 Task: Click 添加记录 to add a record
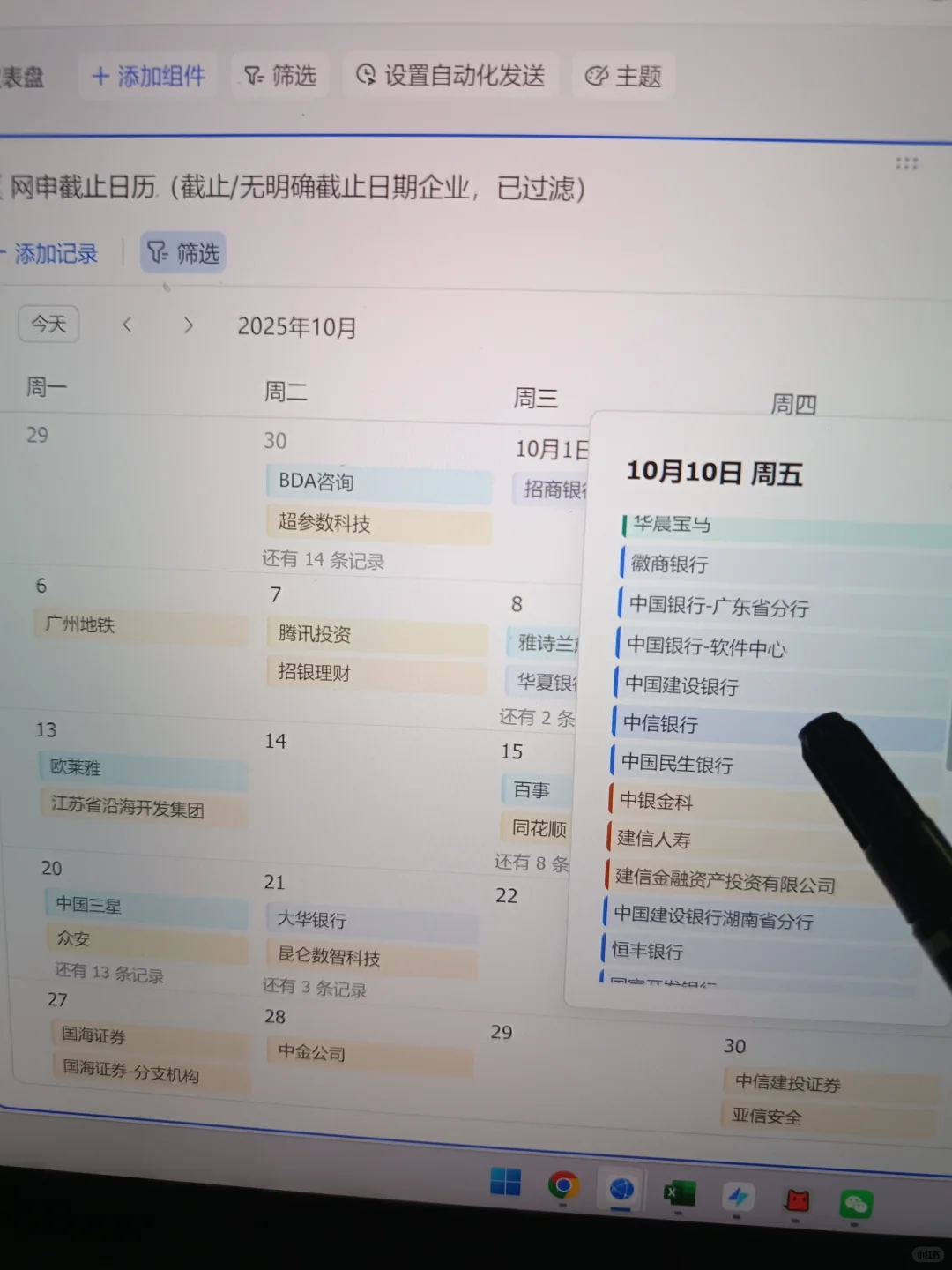pos(53,254)
